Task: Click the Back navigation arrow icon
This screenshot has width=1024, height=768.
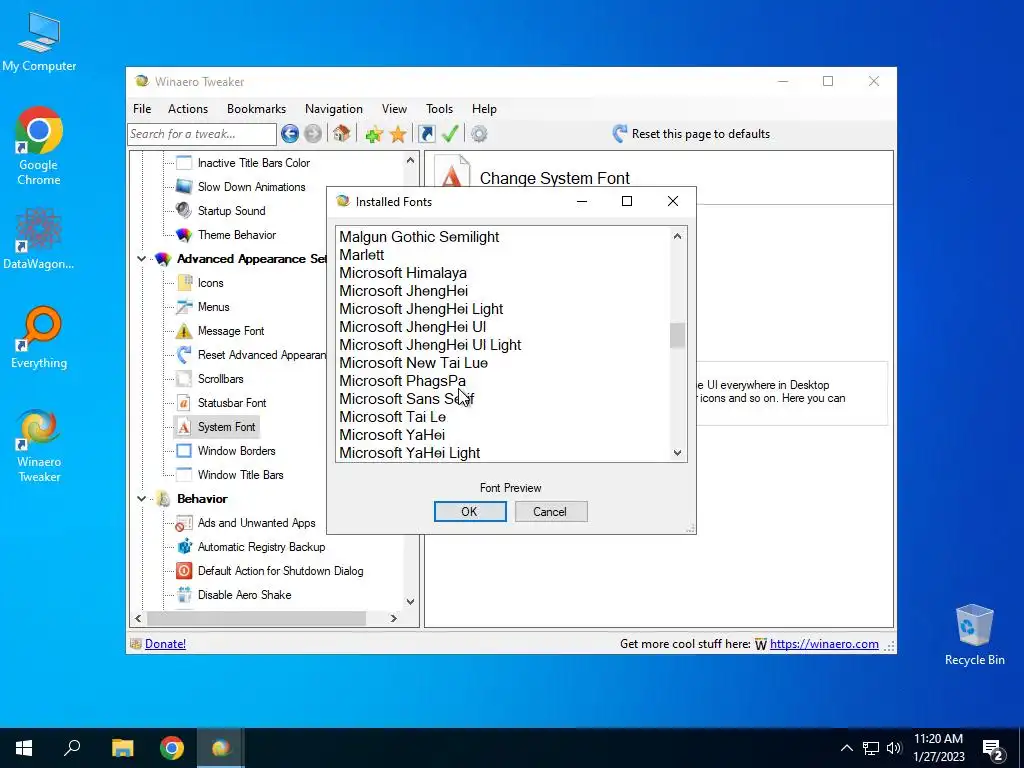Action: pyautogui.click(x=290, y=134)
